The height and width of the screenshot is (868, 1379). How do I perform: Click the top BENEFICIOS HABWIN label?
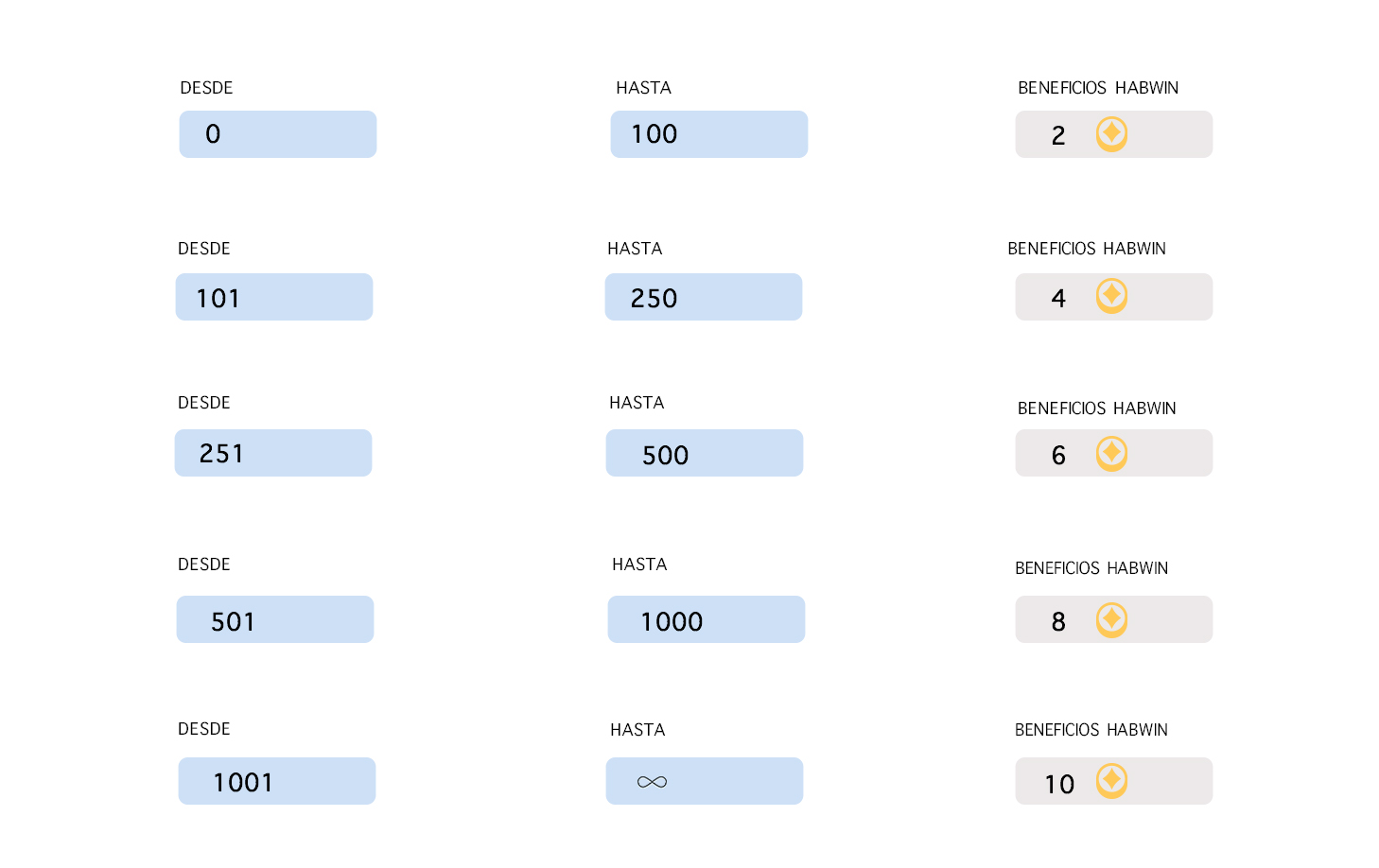click(x=1098, y=88)
